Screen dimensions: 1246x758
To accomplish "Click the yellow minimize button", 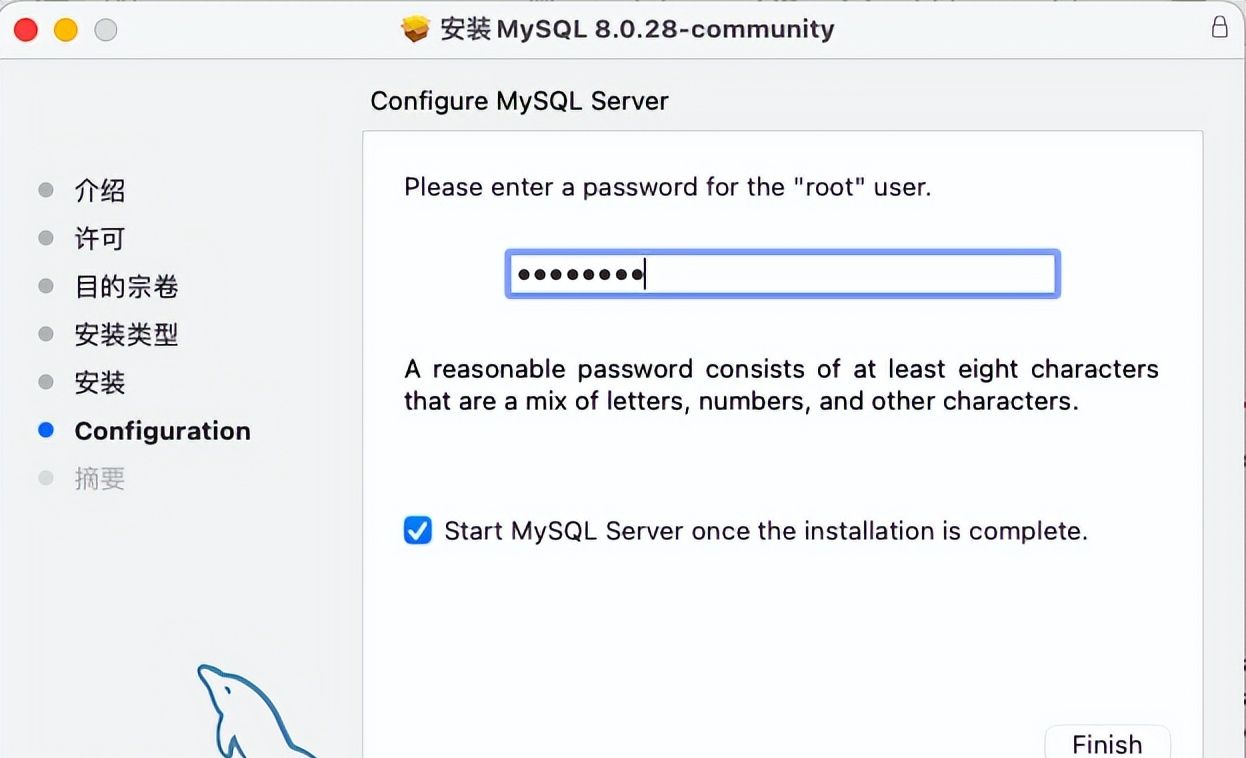I will [x=65, y=31].
